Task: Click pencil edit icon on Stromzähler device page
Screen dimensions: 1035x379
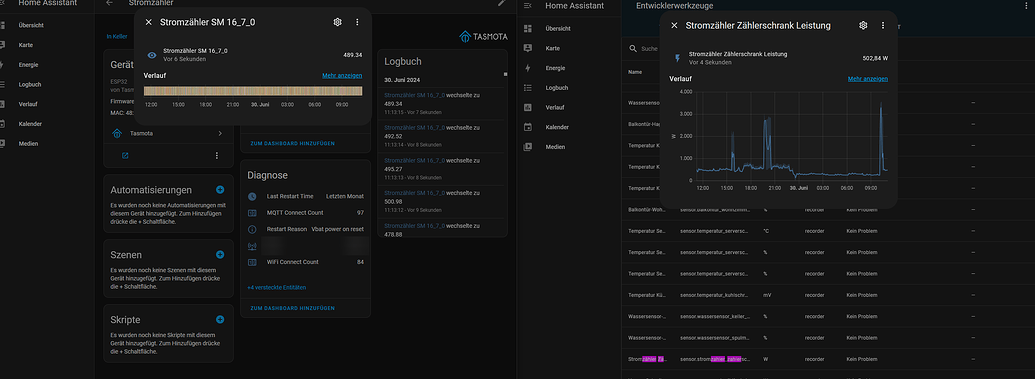Action: coord(502,3)
